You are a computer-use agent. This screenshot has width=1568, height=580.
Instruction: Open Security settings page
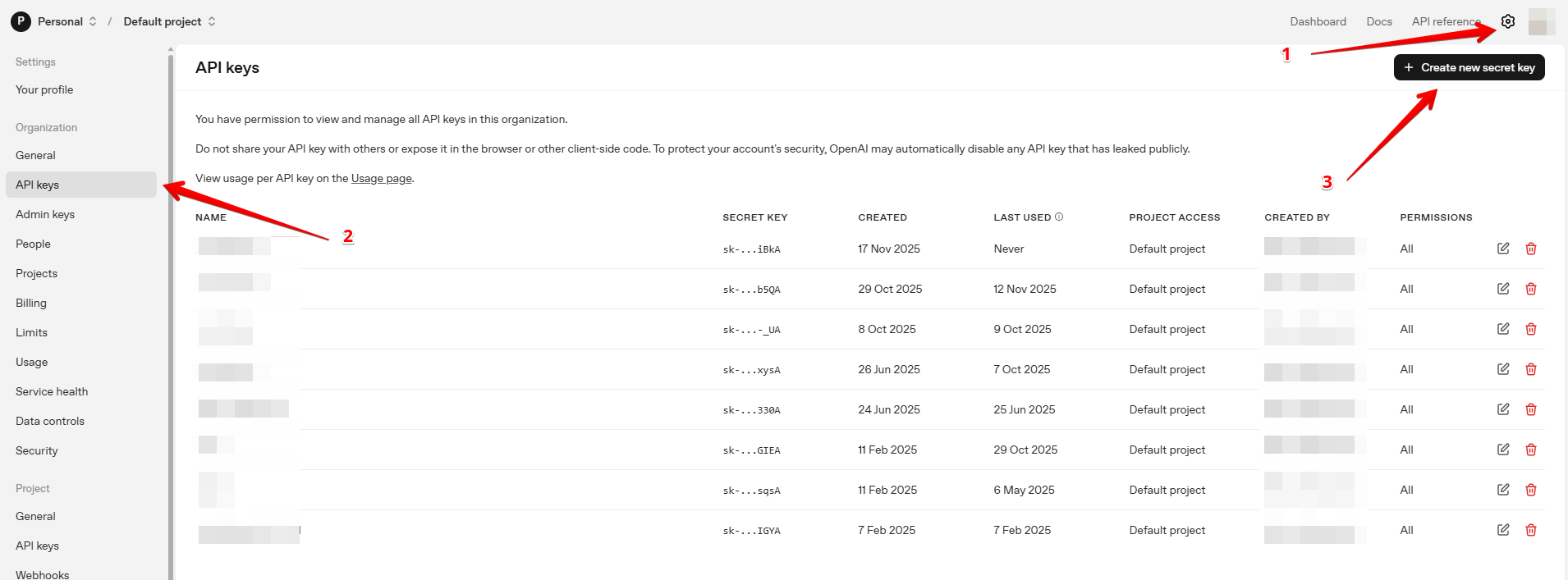(x=37, y=450)
